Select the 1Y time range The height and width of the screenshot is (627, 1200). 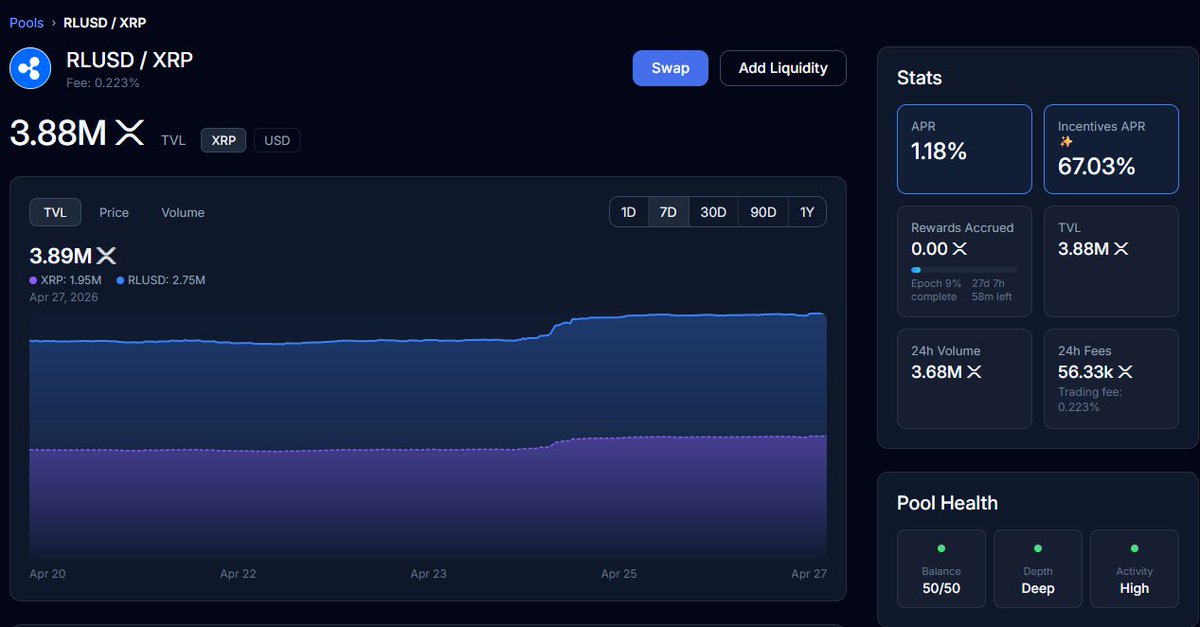point(807,212)
